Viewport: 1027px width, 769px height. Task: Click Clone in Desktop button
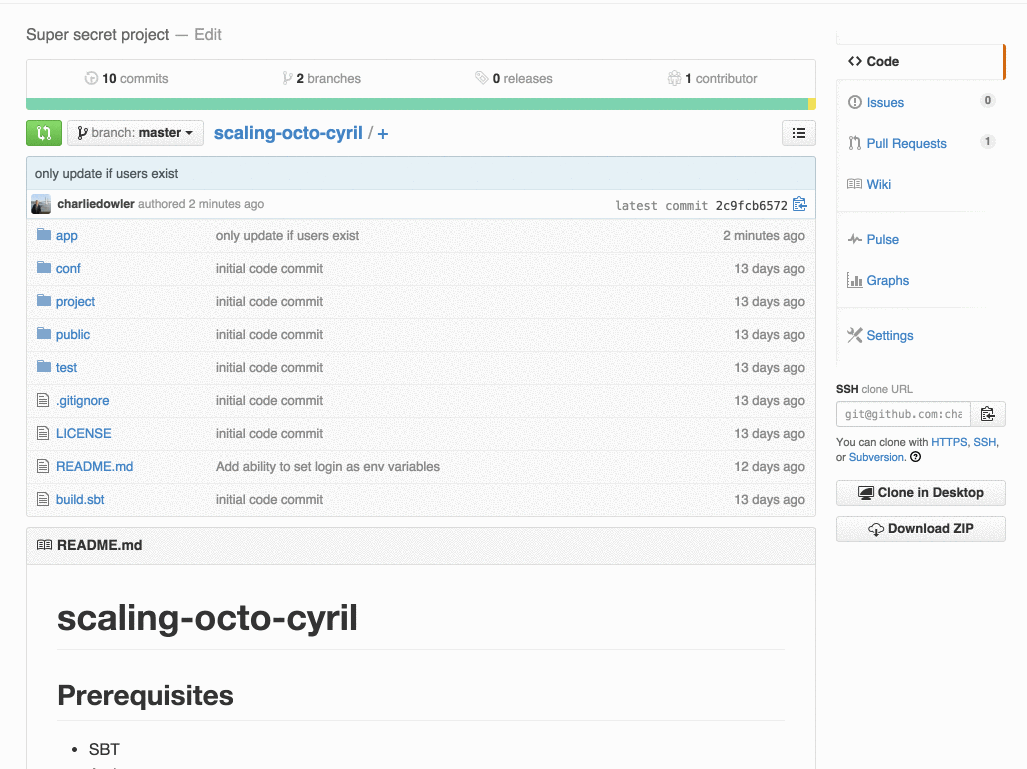pyautogui.click(x=920, y=493)
